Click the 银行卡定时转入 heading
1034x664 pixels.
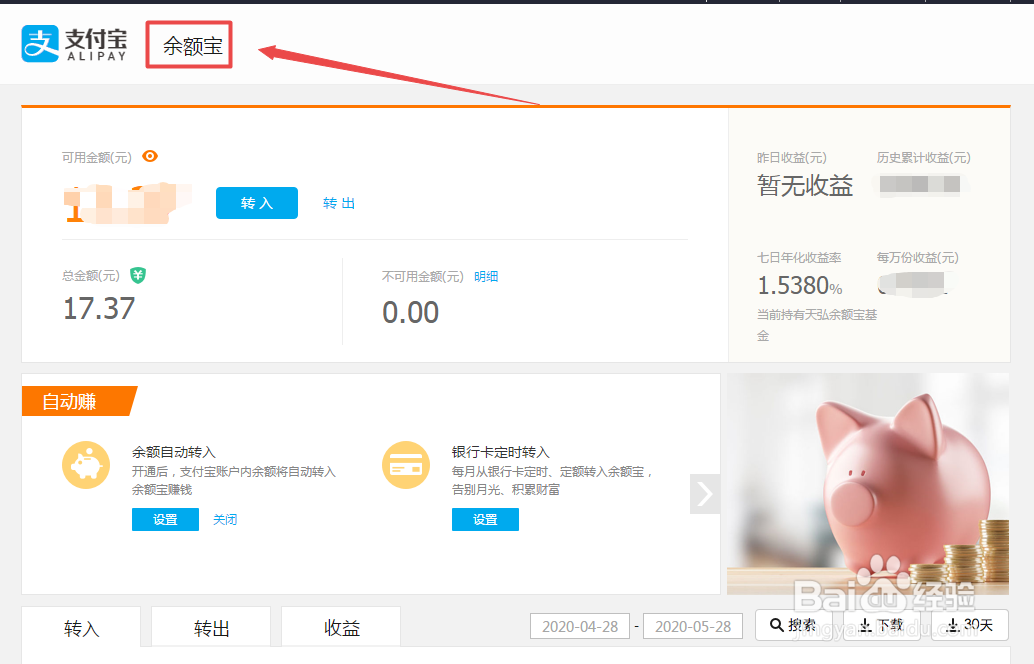pyautogui.click(x=501, y=452)
